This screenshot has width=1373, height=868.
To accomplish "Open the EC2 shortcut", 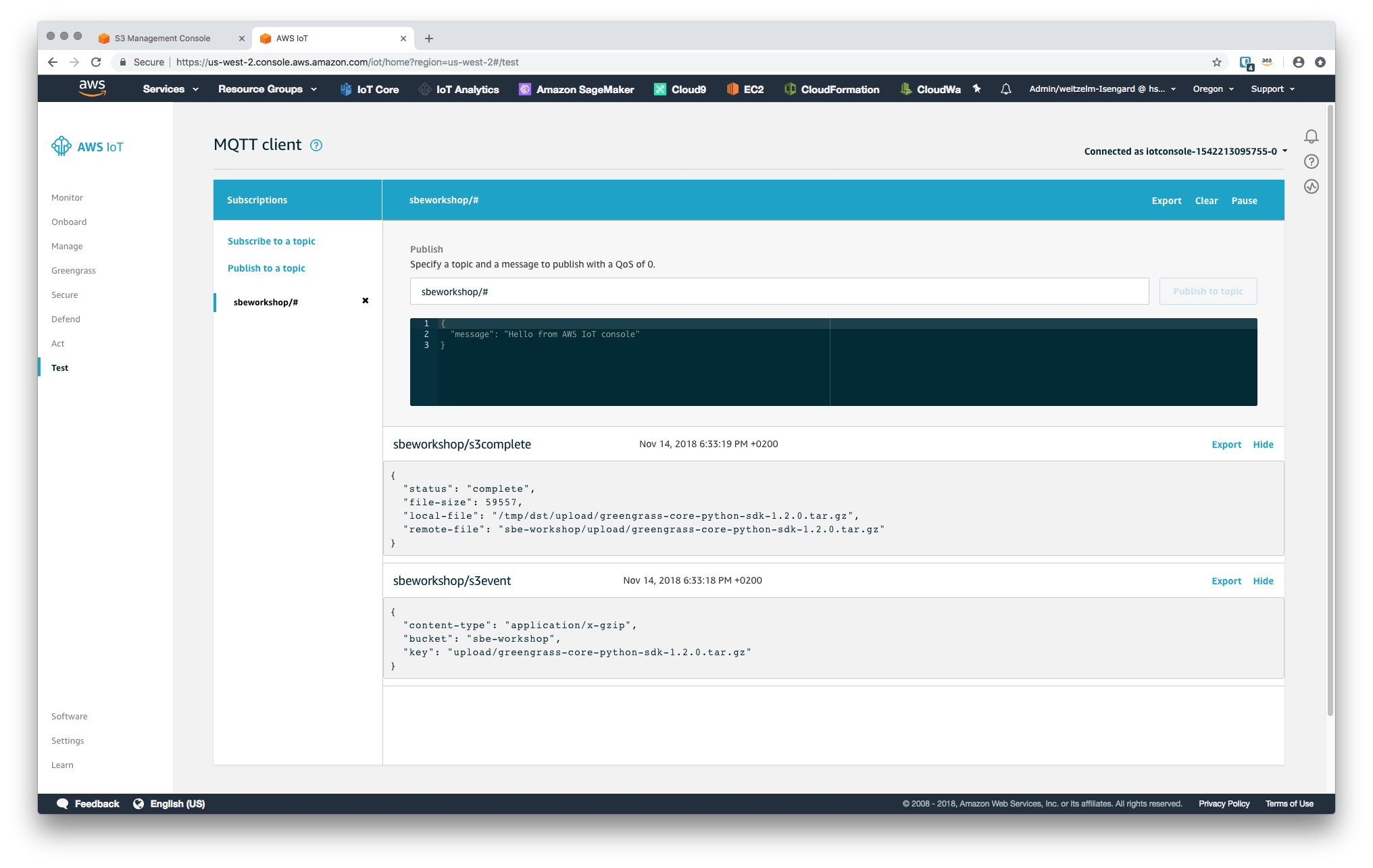I will coord(745,89).
